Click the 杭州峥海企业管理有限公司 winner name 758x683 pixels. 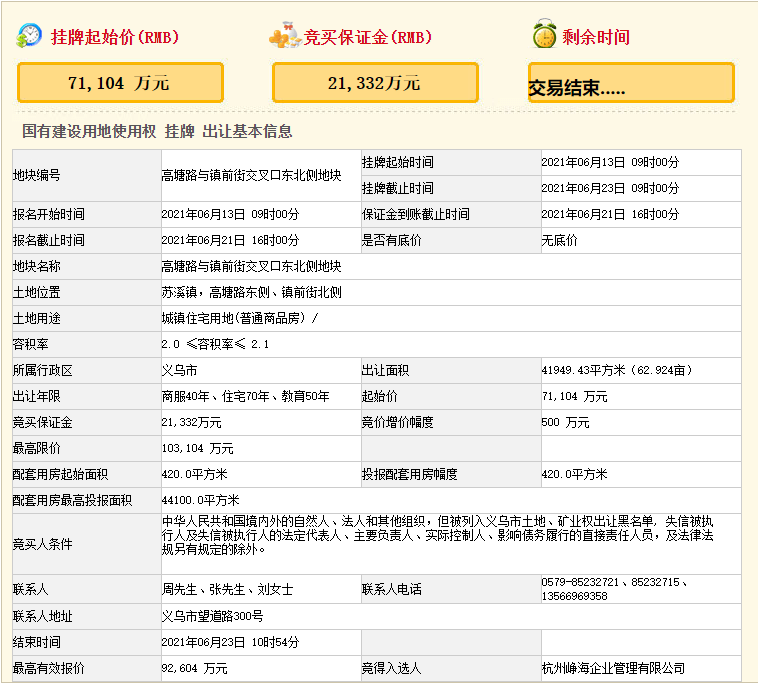[x=613, y=669]
